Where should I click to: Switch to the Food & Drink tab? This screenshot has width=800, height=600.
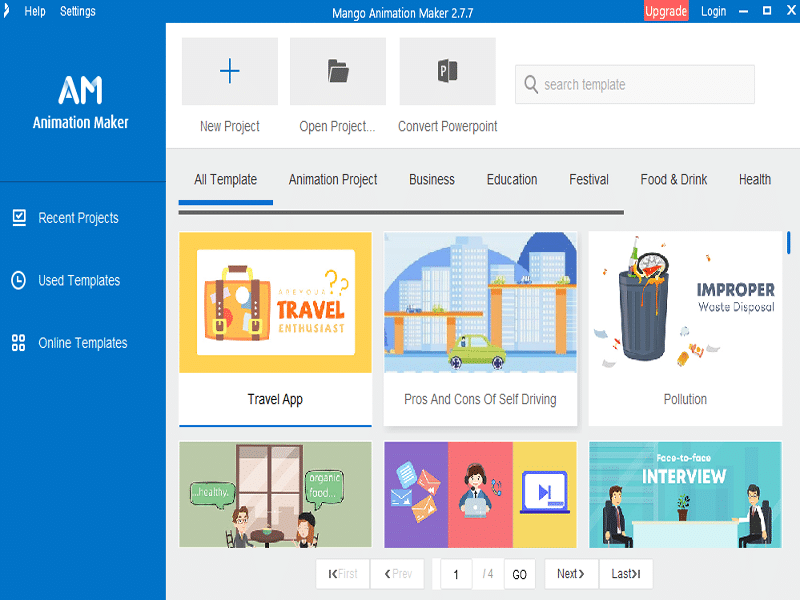click(673, 180)
